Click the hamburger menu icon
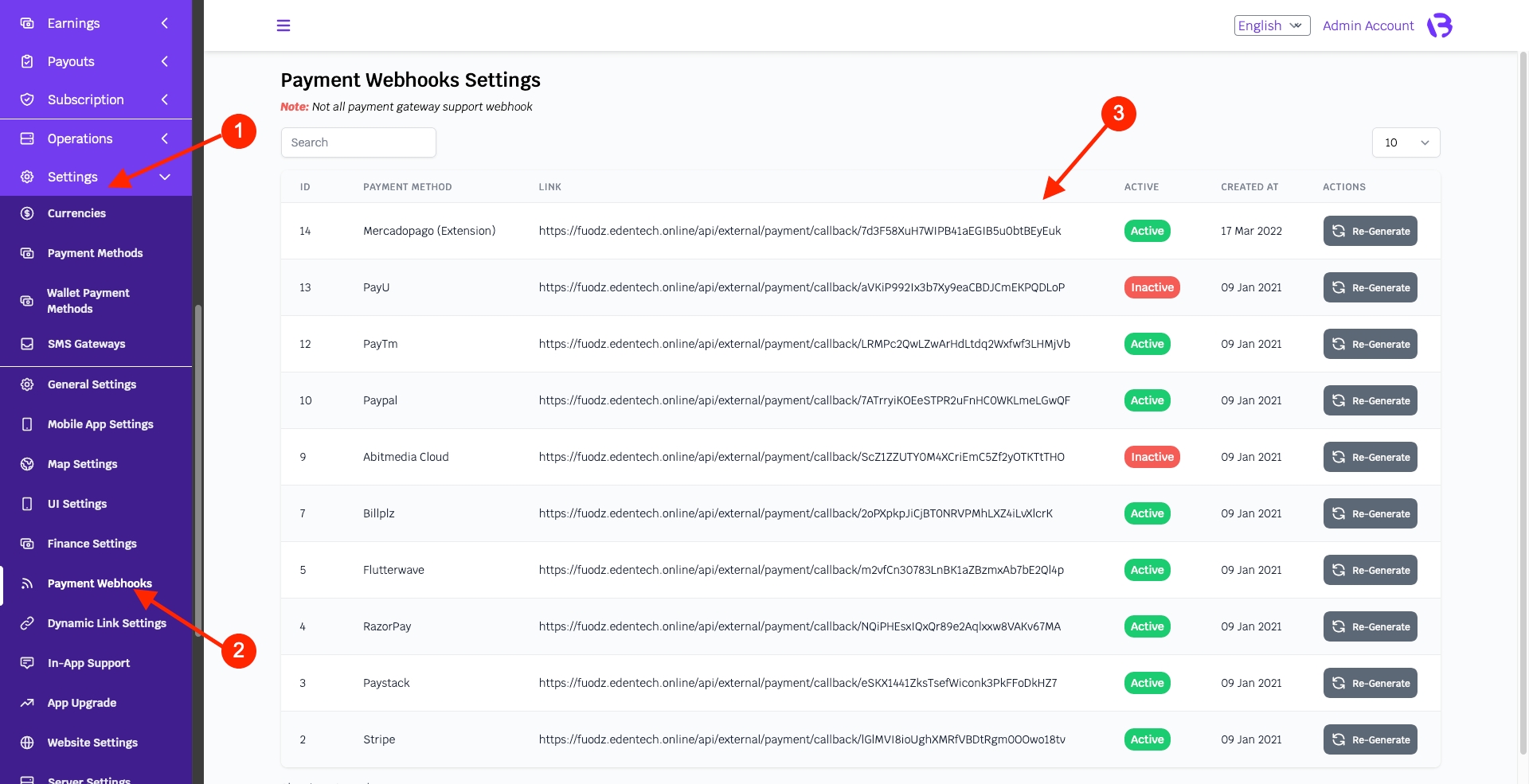The height and width of the screenshot is (784, 1529). (283, 25)
